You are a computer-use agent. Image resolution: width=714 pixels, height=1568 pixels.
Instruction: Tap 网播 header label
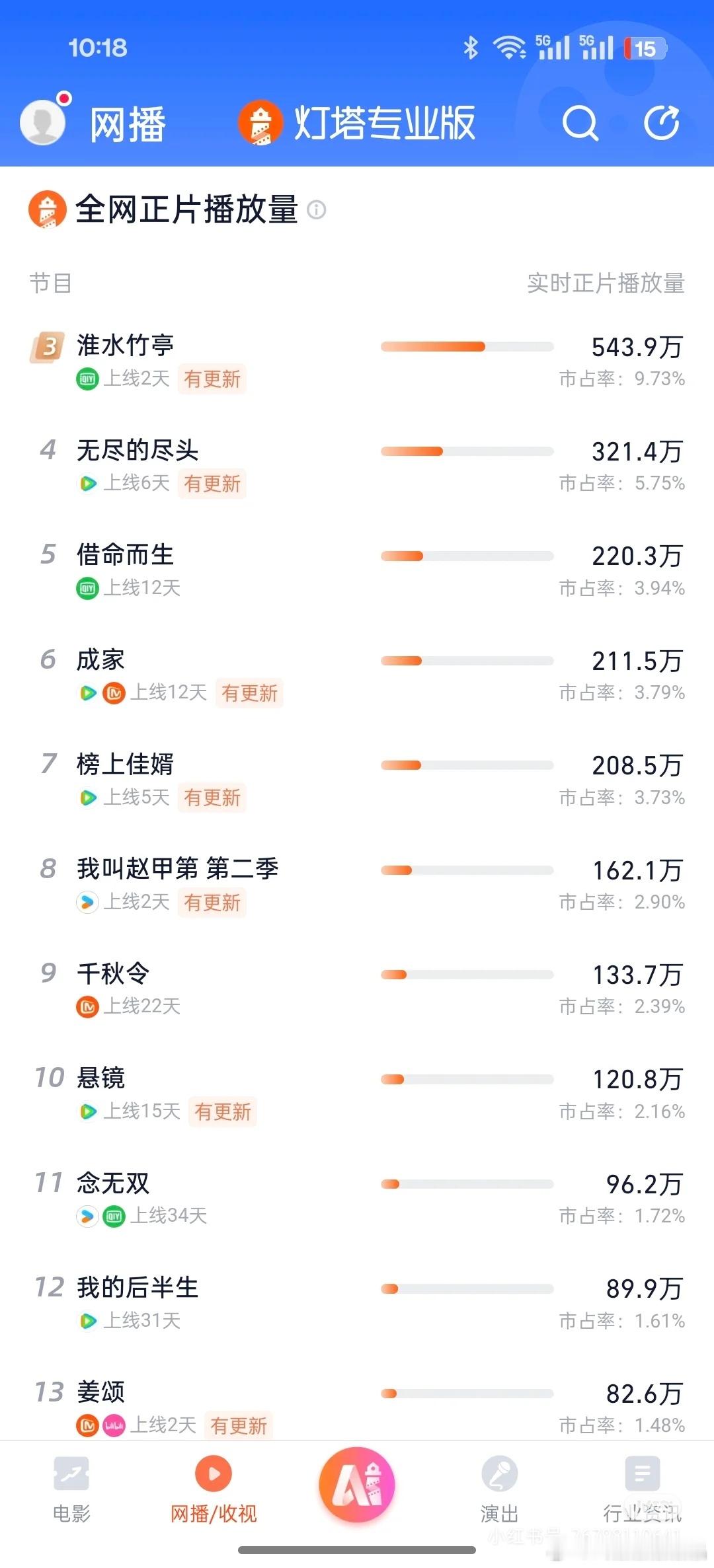128,124
